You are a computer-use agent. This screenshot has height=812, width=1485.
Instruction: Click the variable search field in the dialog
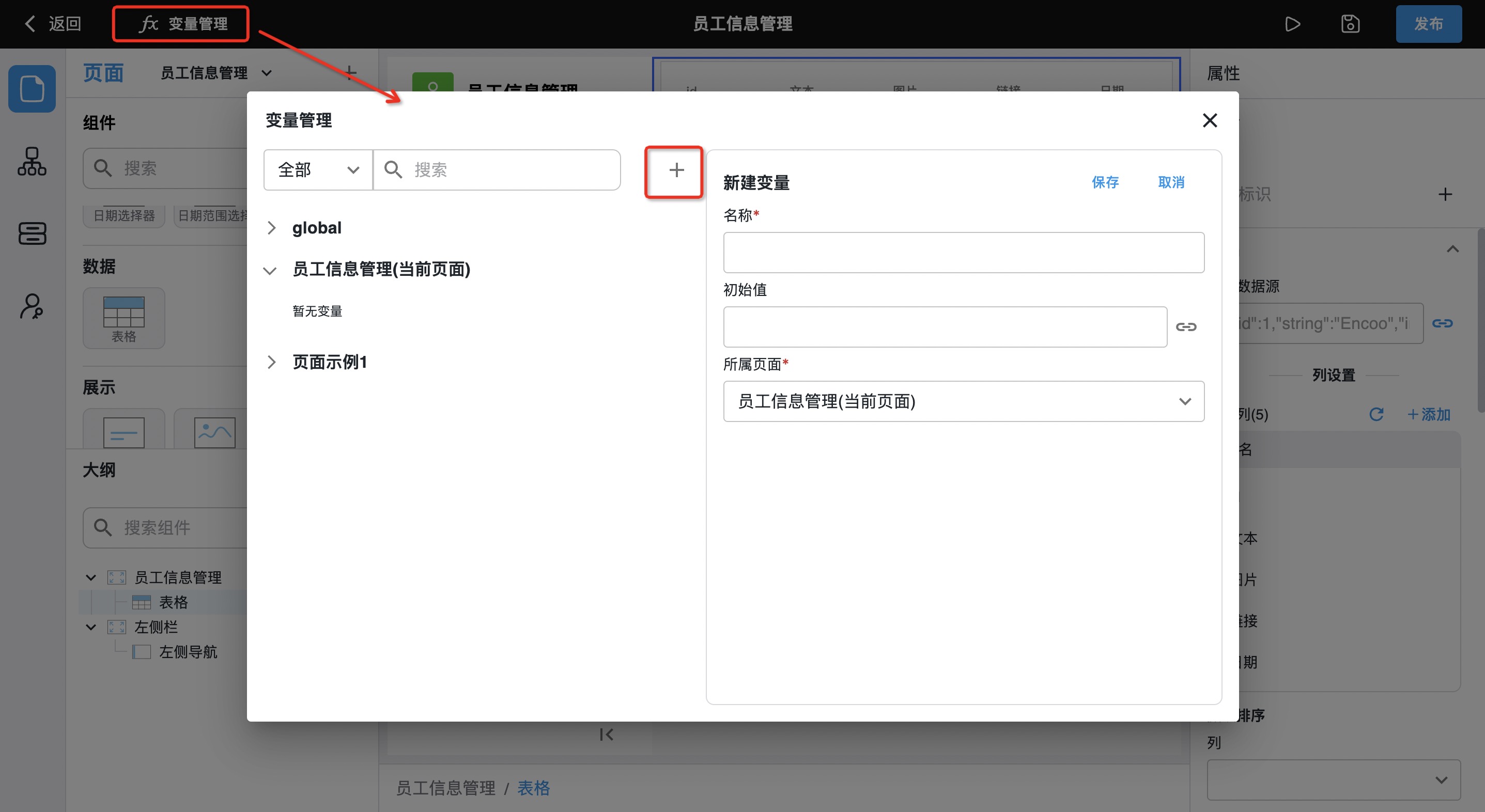pyautogui.click(x=497, y=170)
